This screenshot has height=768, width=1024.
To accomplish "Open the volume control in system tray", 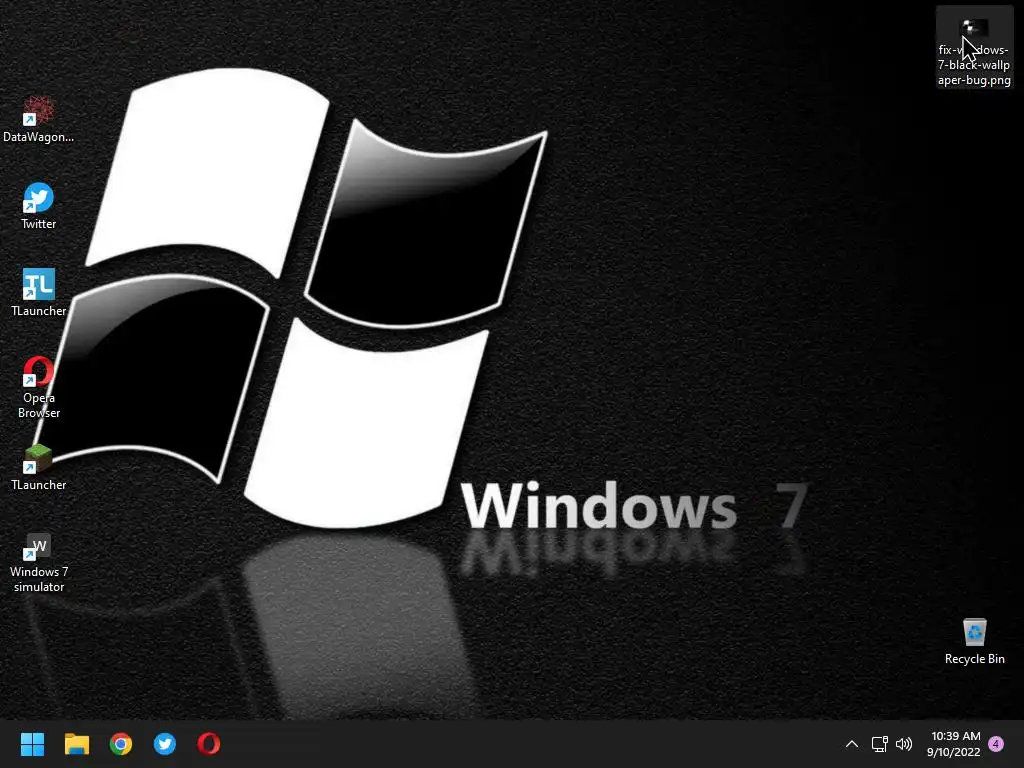I will coord(904,744).
